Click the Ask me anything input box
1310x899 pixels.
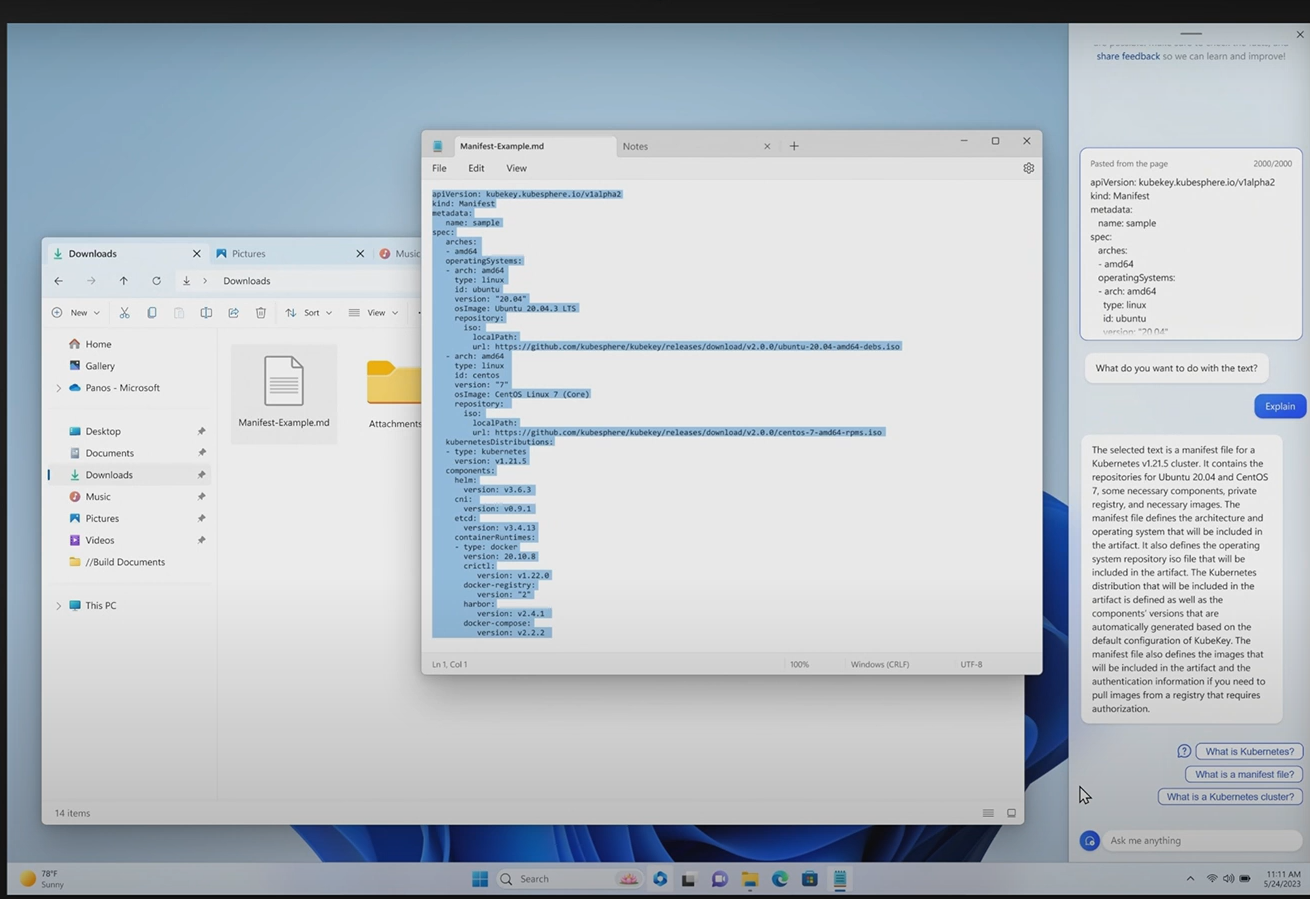[1200, 840]
